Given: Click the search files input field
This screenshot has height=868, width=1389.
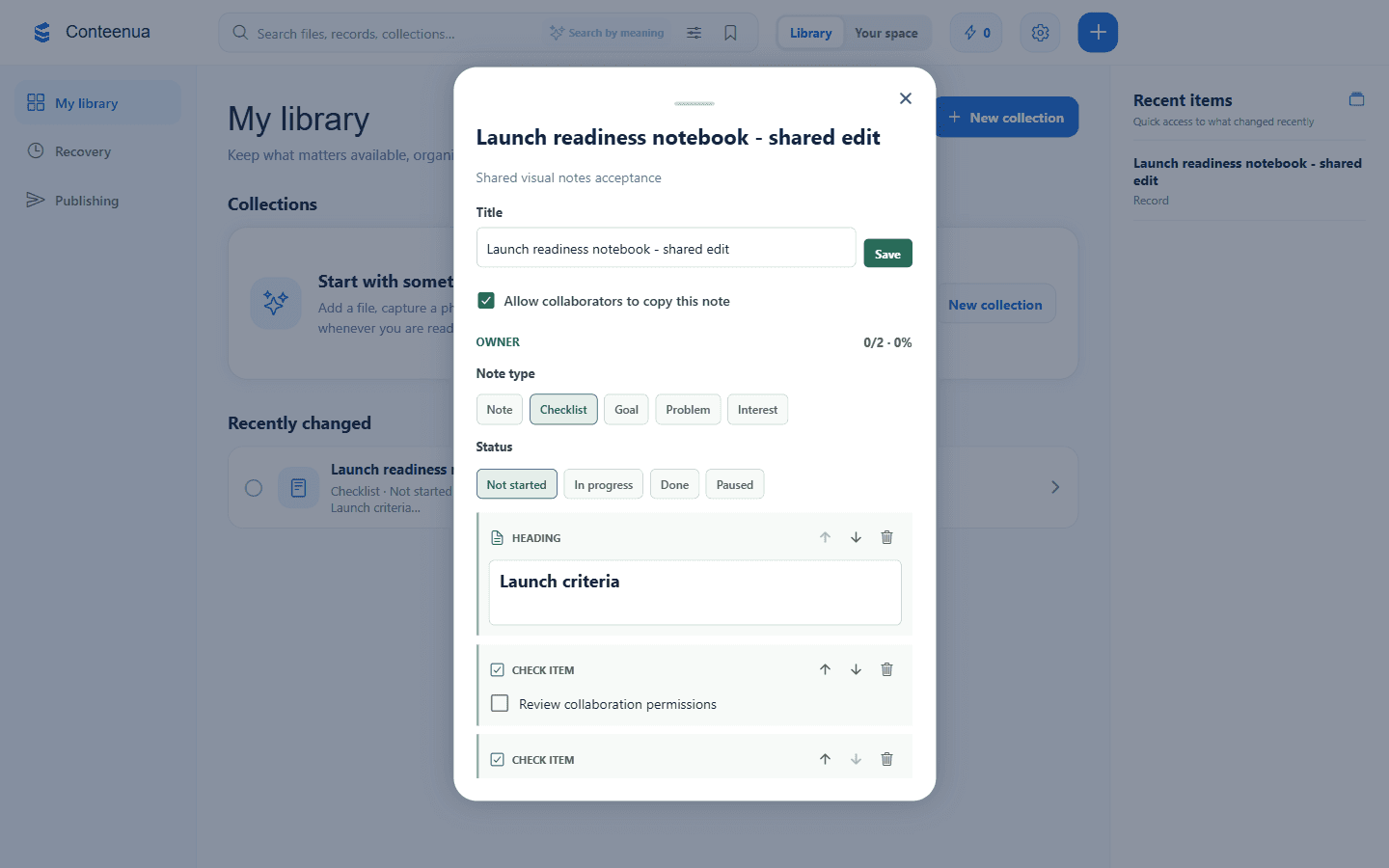Looking at the screenshot, I should [x=397, y=33].
